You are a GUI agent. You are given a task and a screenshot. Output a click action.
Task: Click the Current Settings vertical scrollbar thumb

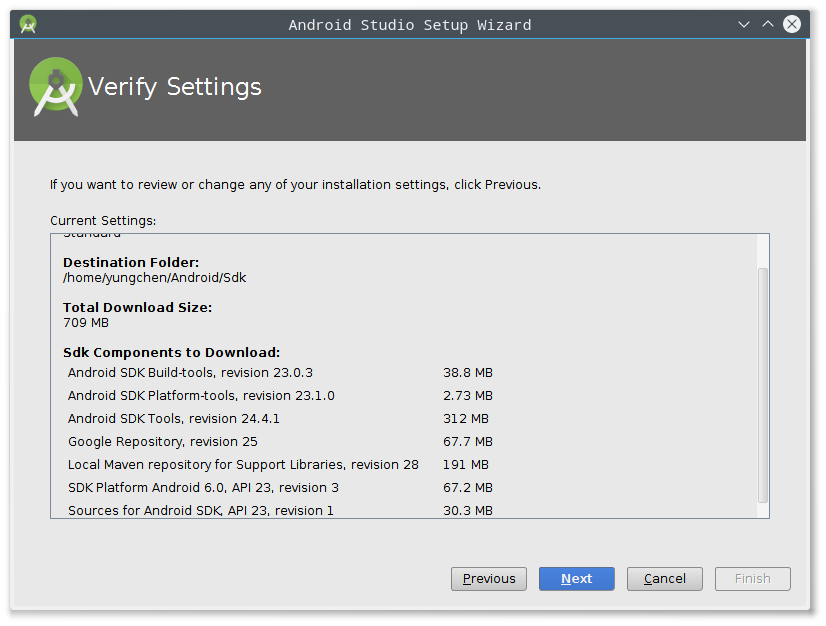click(762, 385)
